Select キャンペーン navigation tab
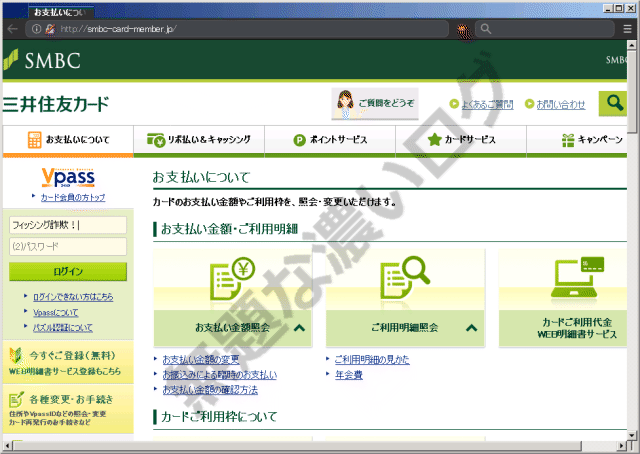The height and width of the screenshot is (454, 640). 577,140
